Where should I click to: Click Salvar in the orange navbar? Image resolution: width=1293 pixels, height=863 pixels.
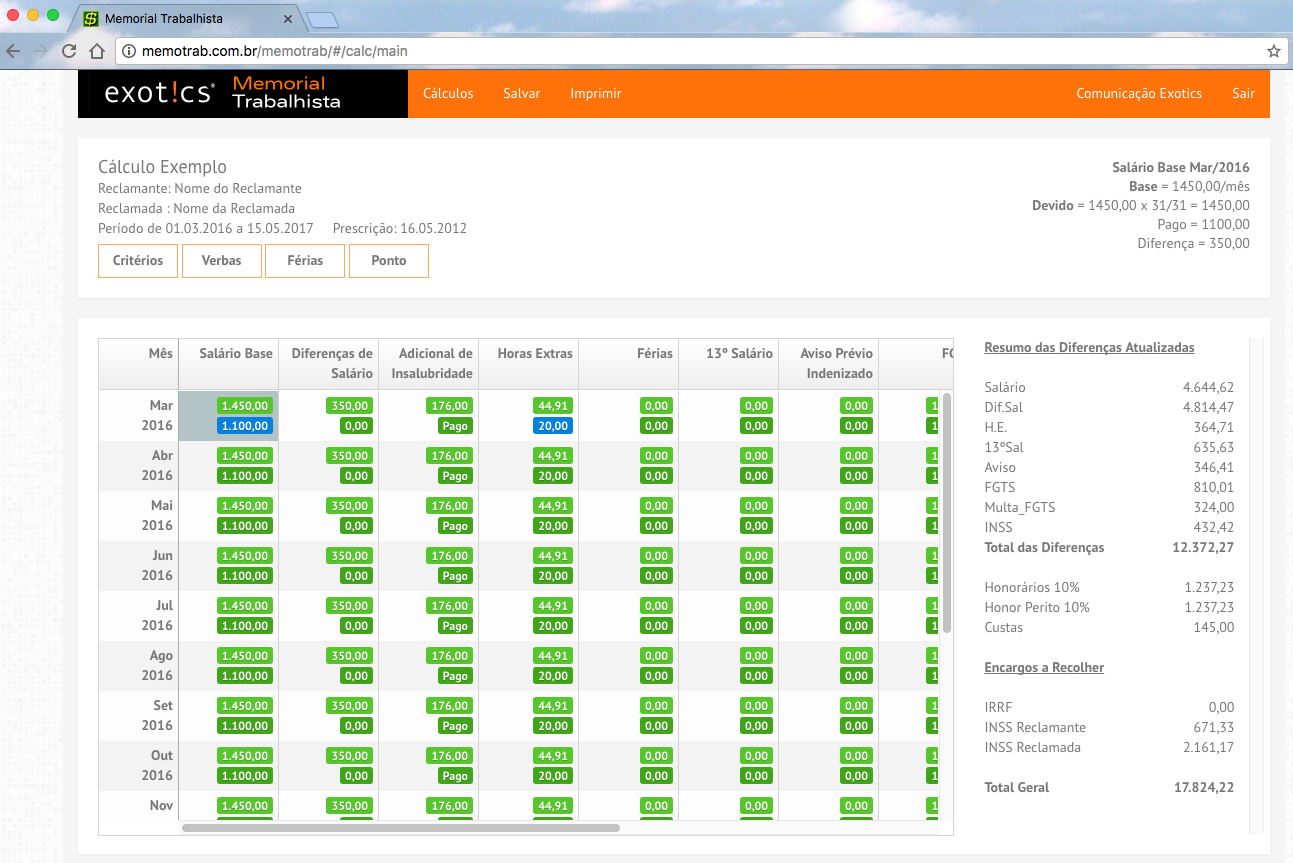coord(521,93)
